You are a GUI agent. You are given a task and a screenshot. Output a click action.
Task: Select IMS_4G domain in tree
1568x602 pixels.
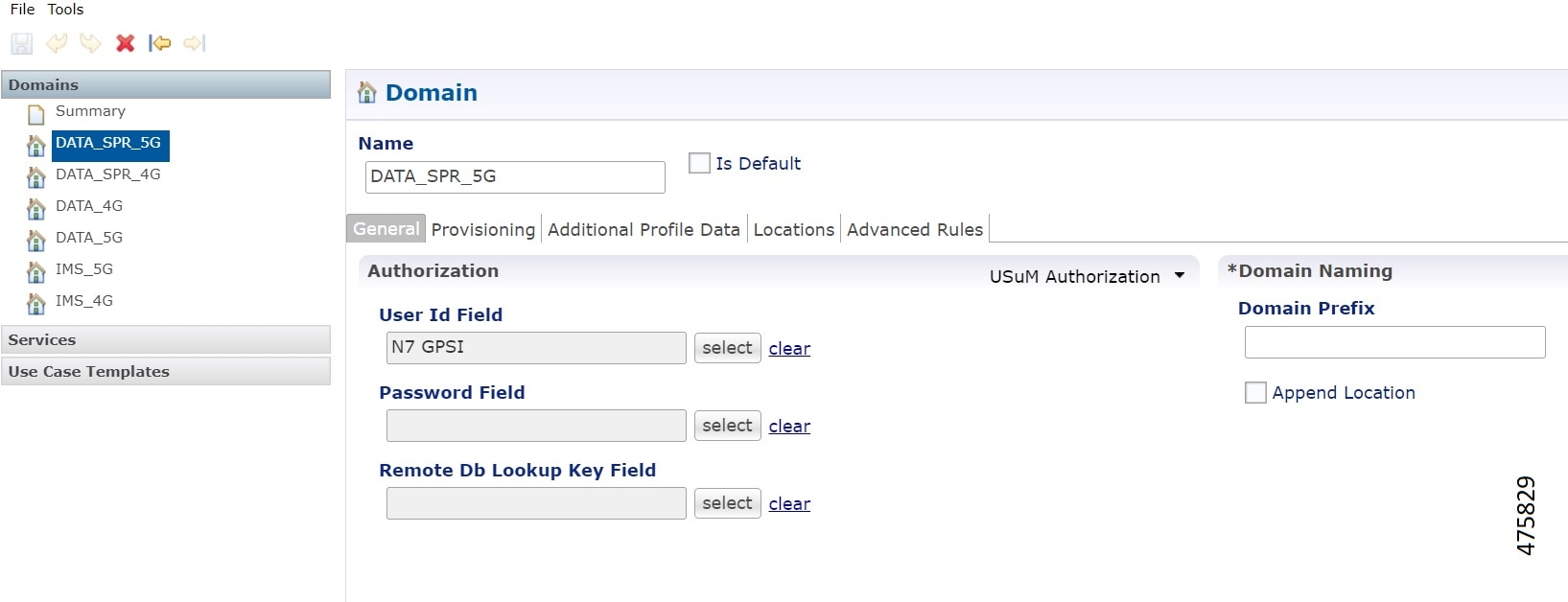coord(84,301)
